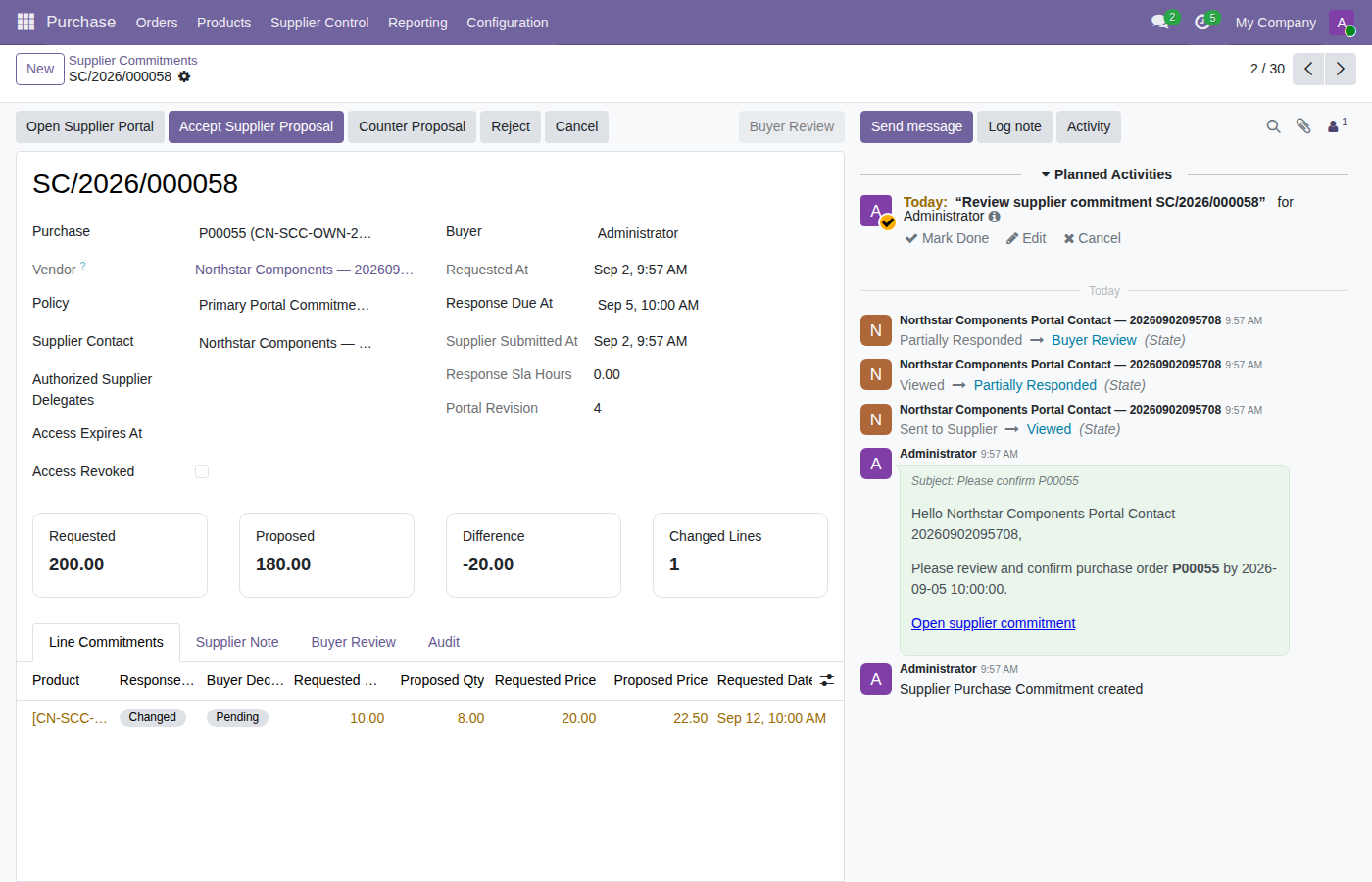Open the Activity scheduling button
The width and height of the screenshot is (1372, 882).
(1089, 126)
